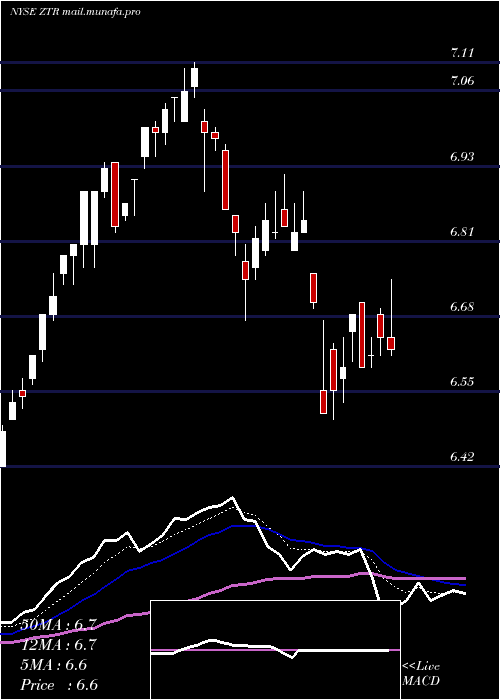Click the 5MA : 6.6 legend text
The width and height of the screenshot is (500, 700).
click(54, 665)
